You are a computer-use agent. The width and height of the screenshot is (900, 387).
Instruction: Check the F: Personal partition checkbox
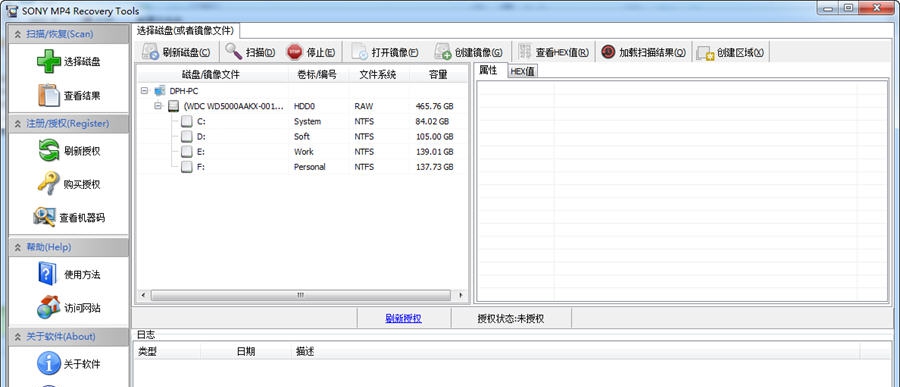tap(187, 167)
